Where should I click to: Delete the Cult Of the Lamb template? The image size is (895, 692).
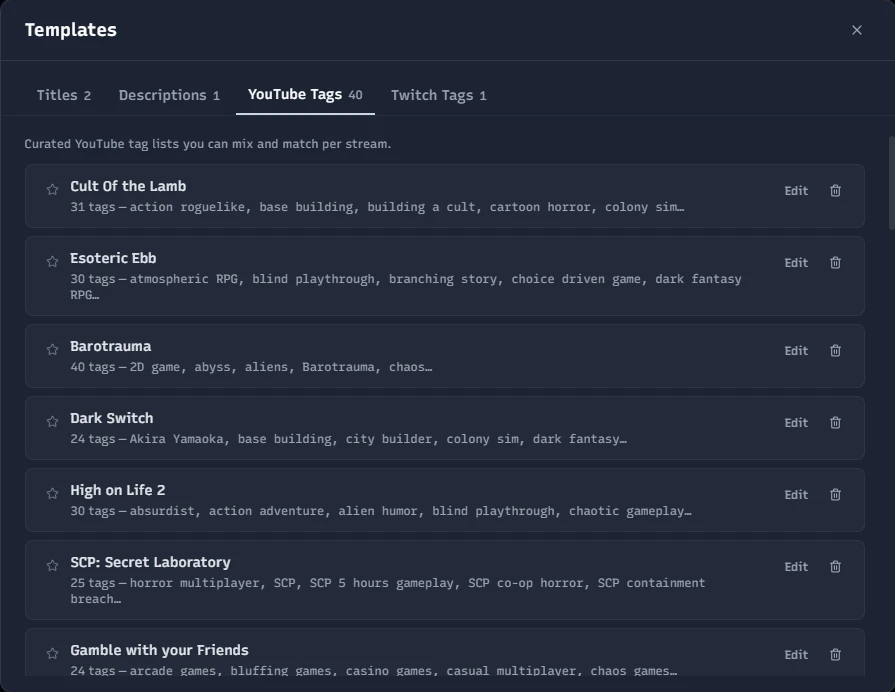835,191
